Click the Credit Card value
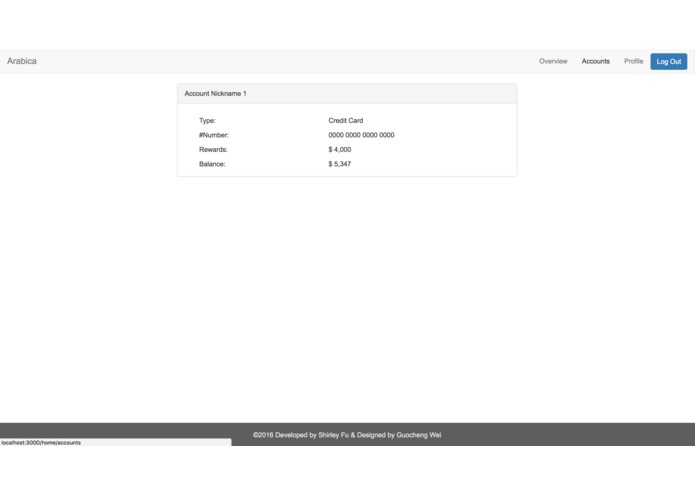This screenshot has width=695, height=494. (x=346, y=121)
